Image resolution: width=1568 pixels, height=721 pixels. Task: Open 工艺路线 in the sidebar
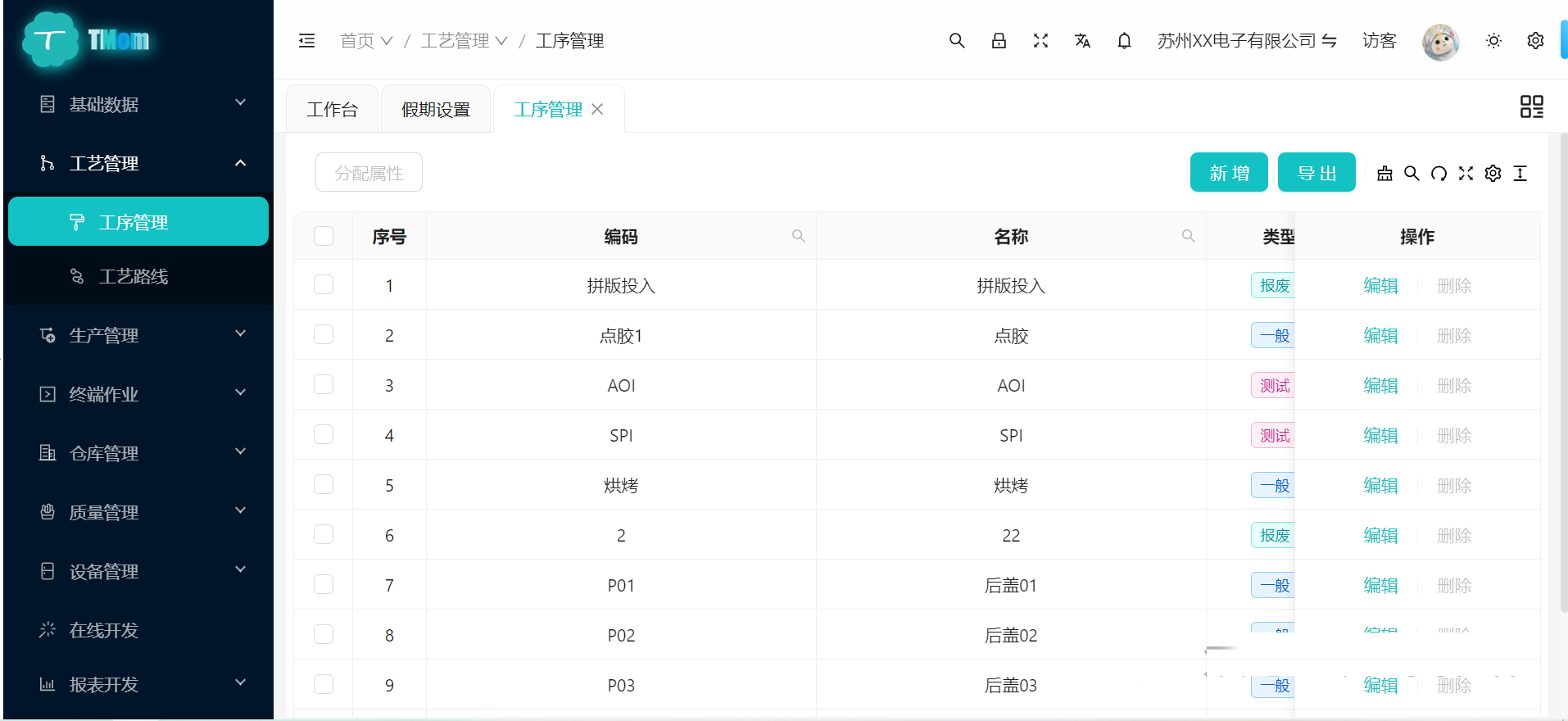[x=134, y=276]
